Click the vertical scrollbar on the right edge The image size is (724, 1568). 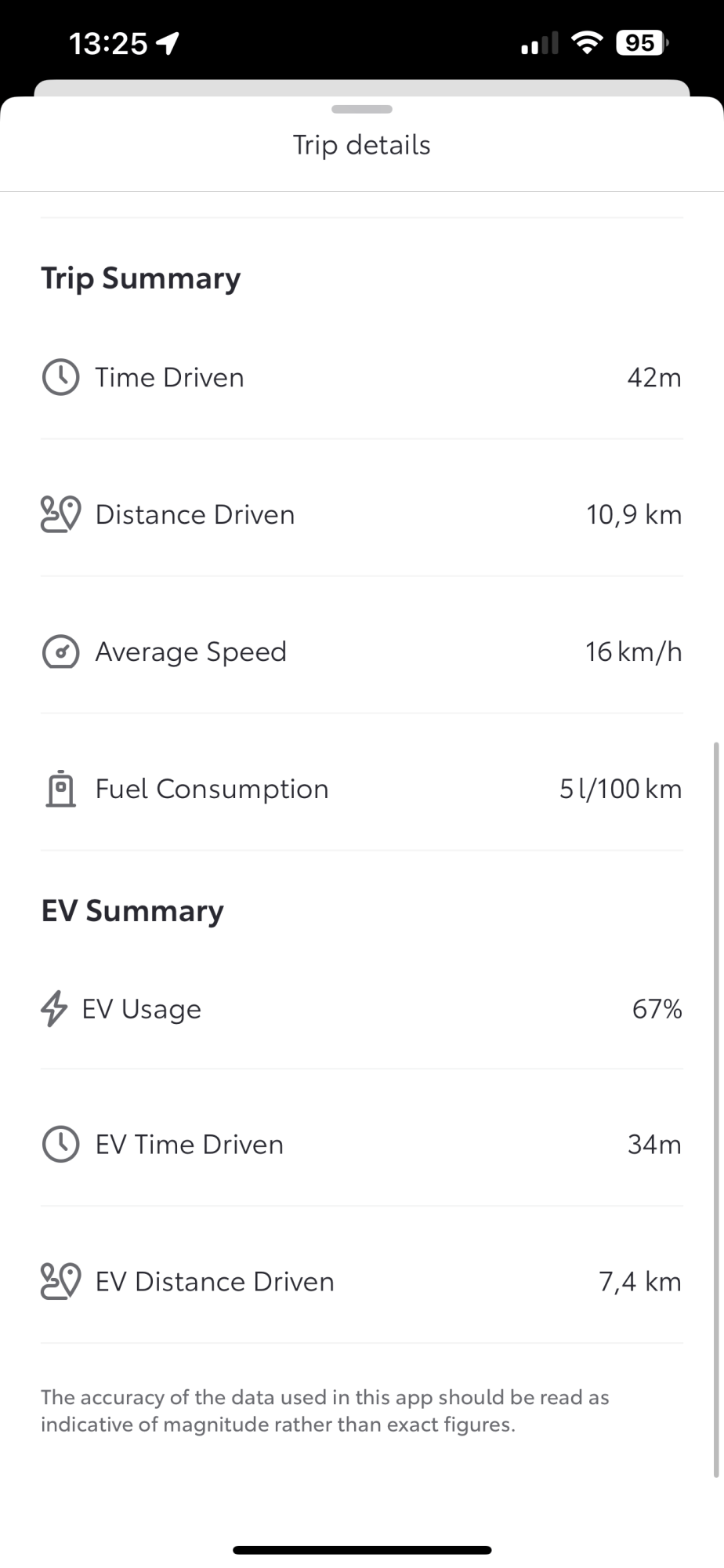point(716,1109)
